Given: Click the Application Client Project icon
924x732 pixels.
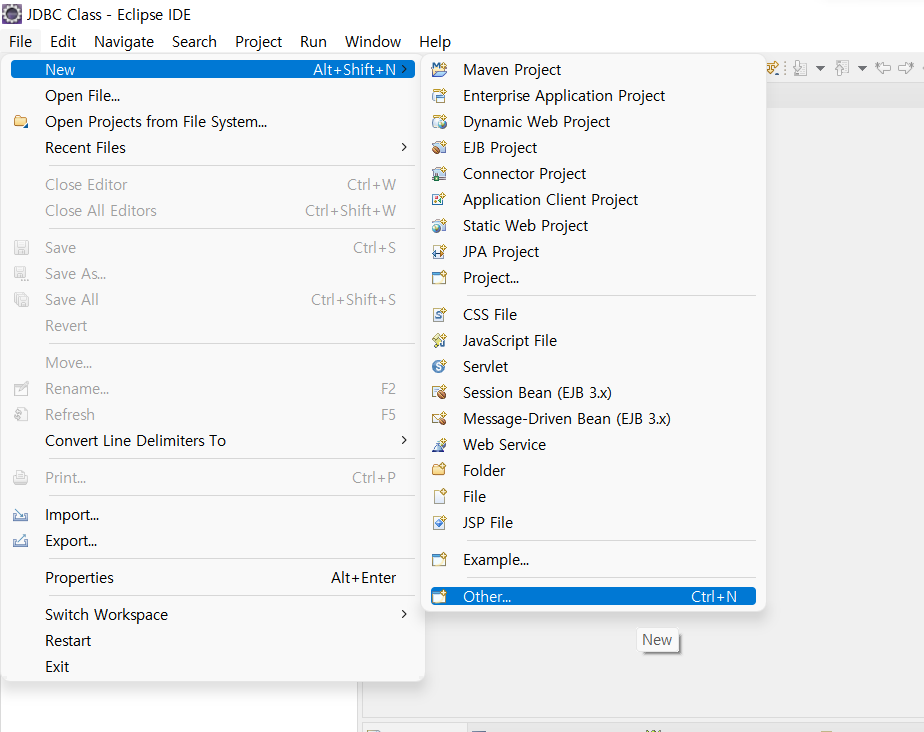Looking at the screenshot, I should pos(439,199).
